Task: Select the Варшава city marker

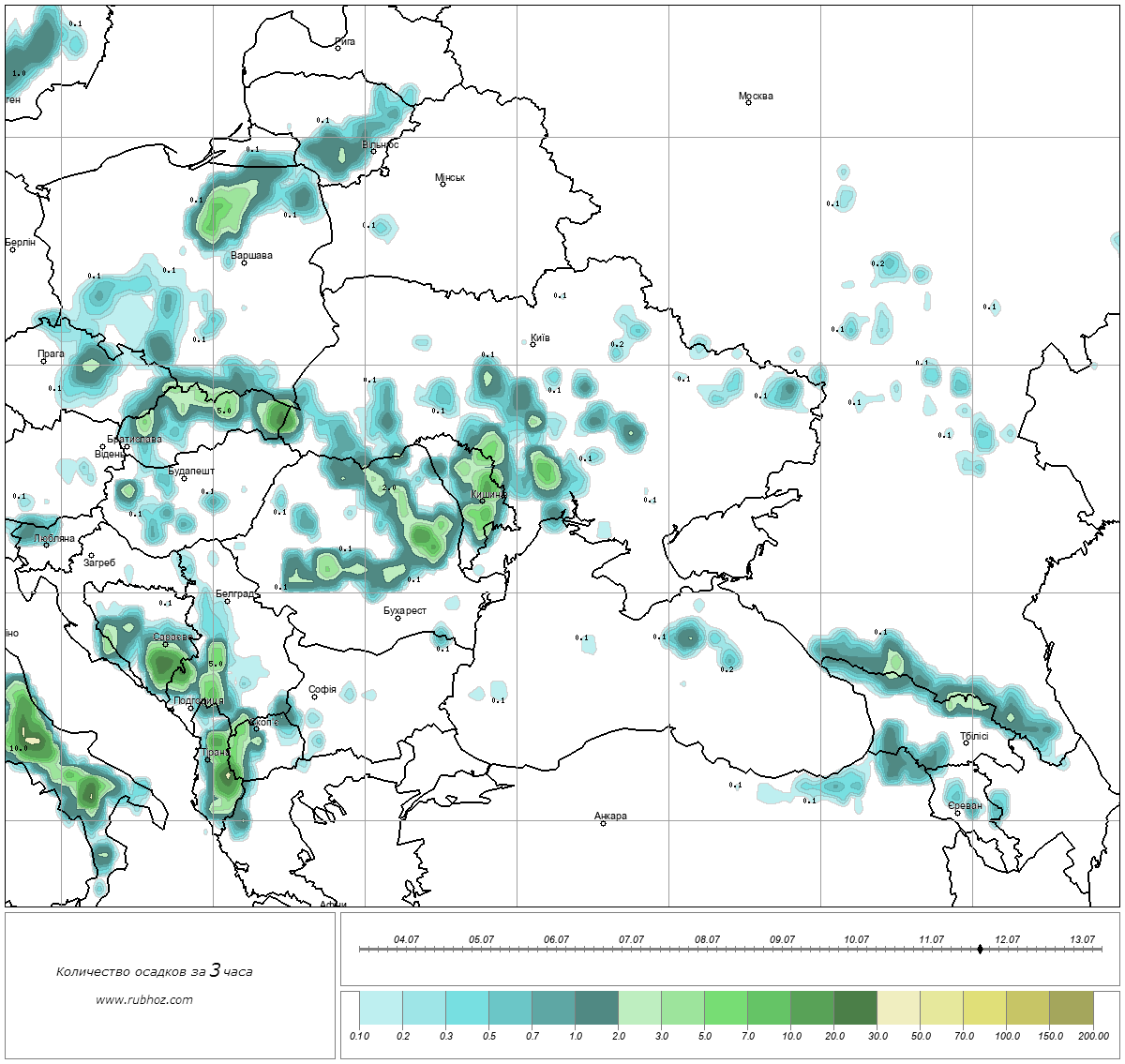Action: click(x=244, y=262)
